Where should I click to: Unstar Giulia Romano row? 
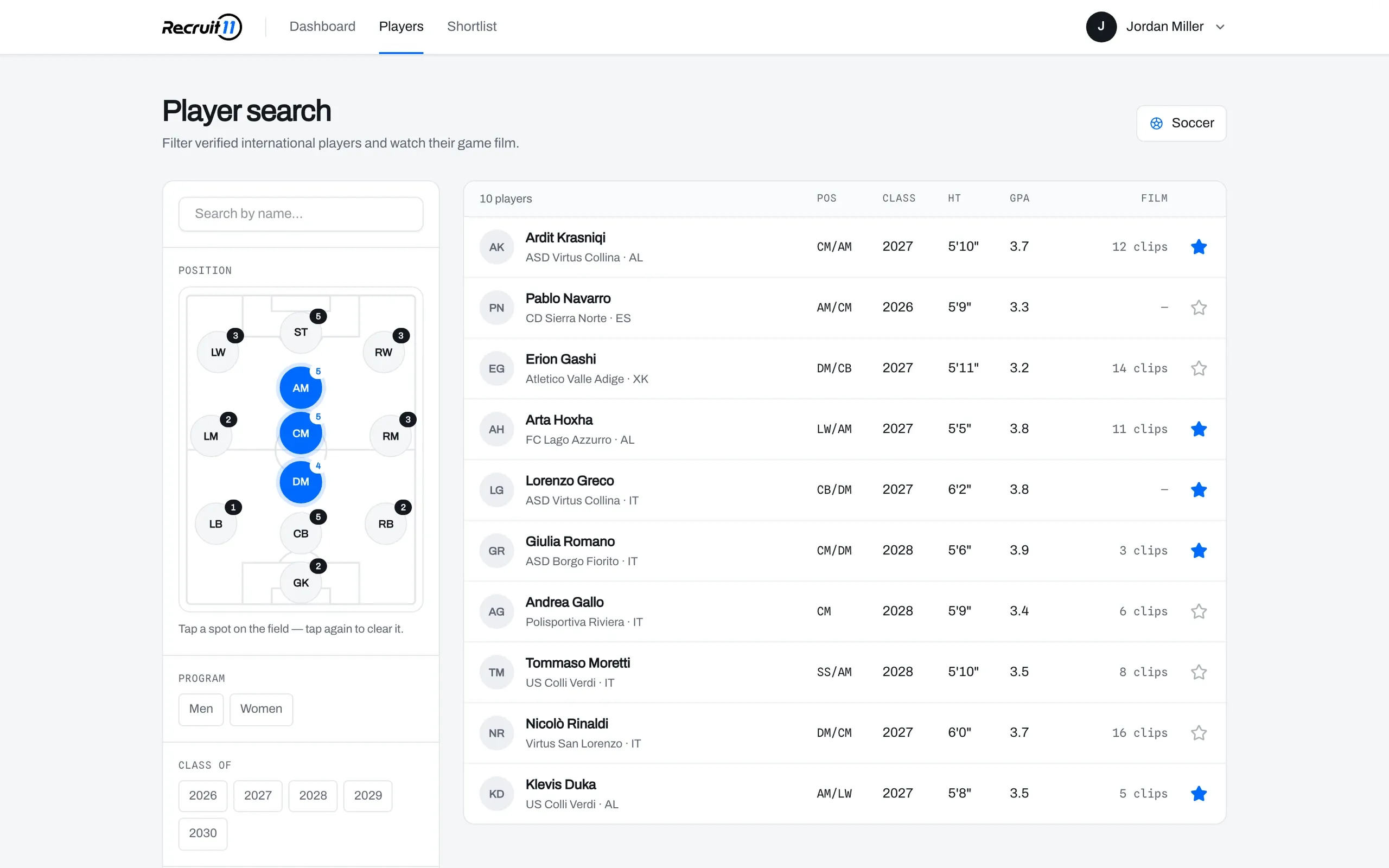pyautogui.click(x=1199, y=551)
